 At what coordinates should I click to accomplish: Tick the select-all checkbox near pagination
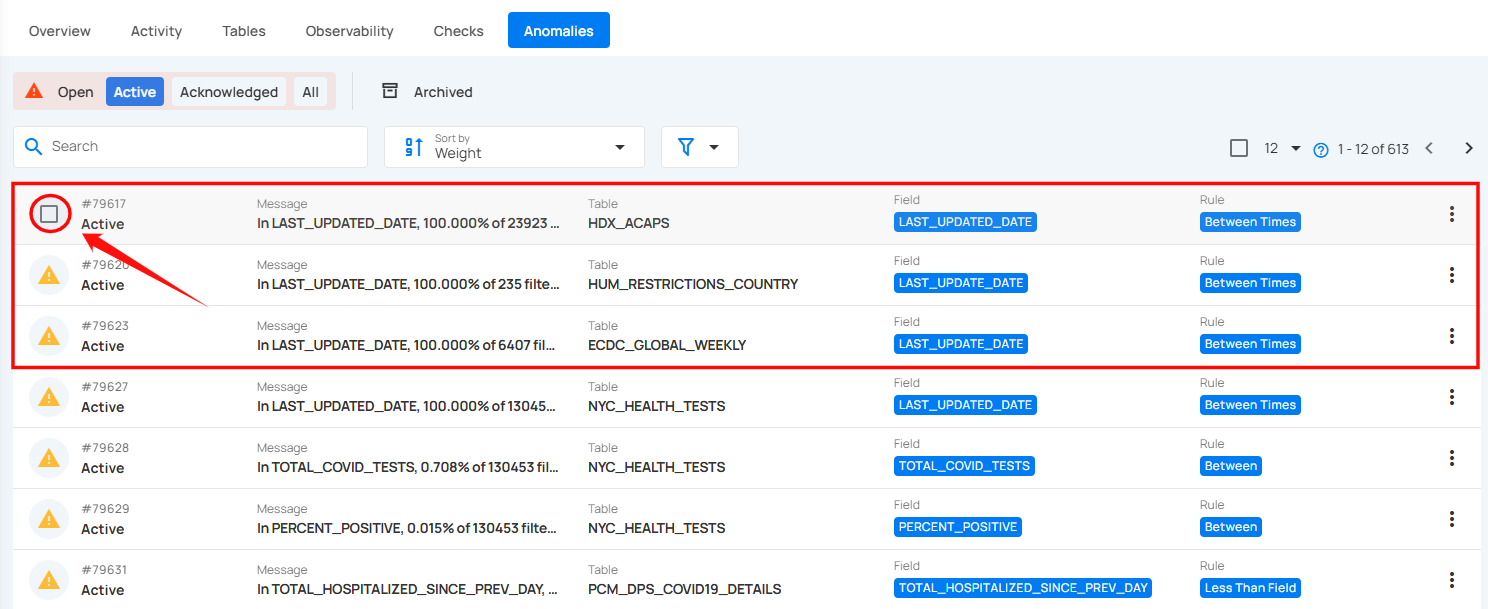point(1239,148)
